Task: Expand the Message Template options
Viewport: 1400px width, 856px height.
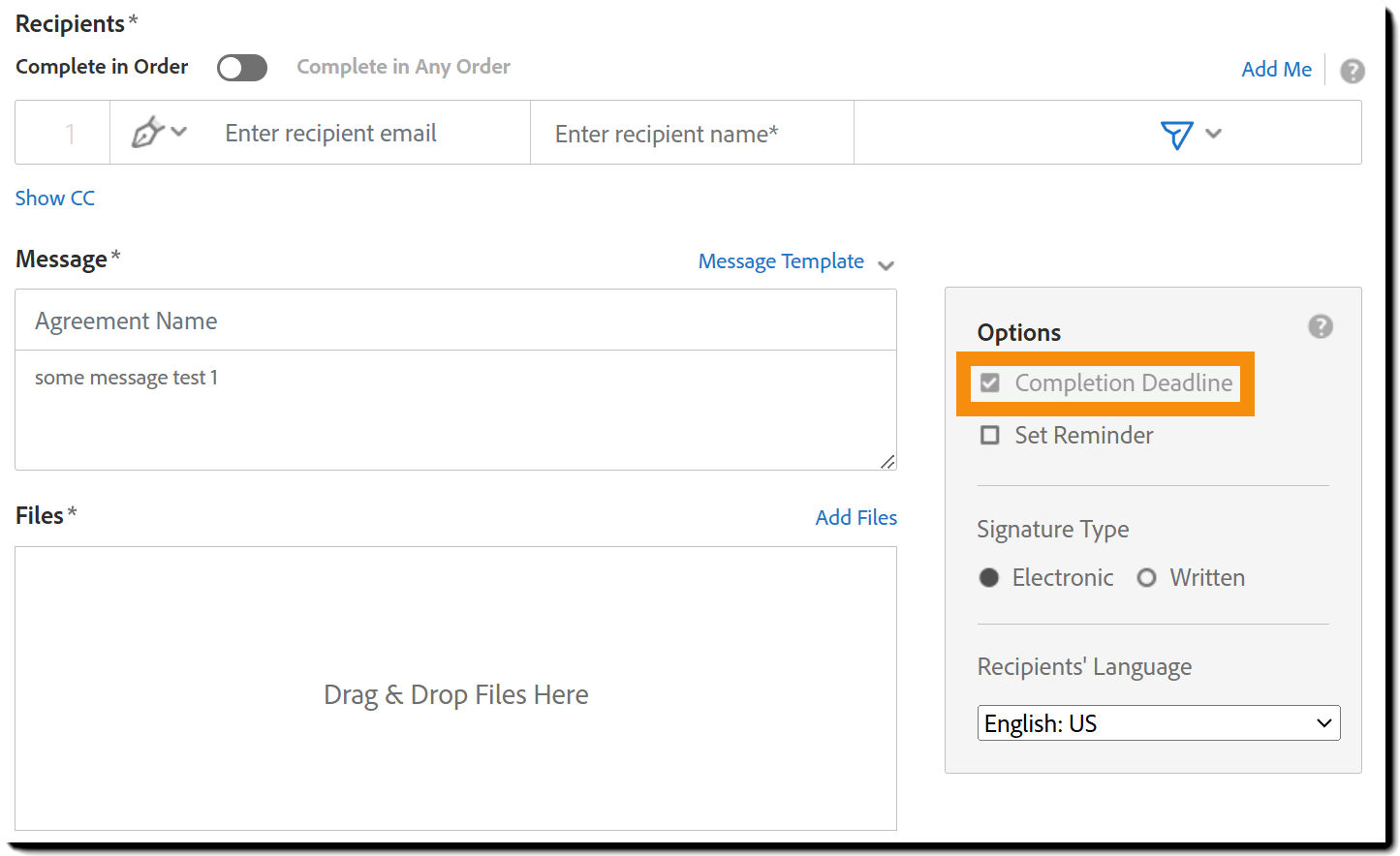Action: pos(781,260)
